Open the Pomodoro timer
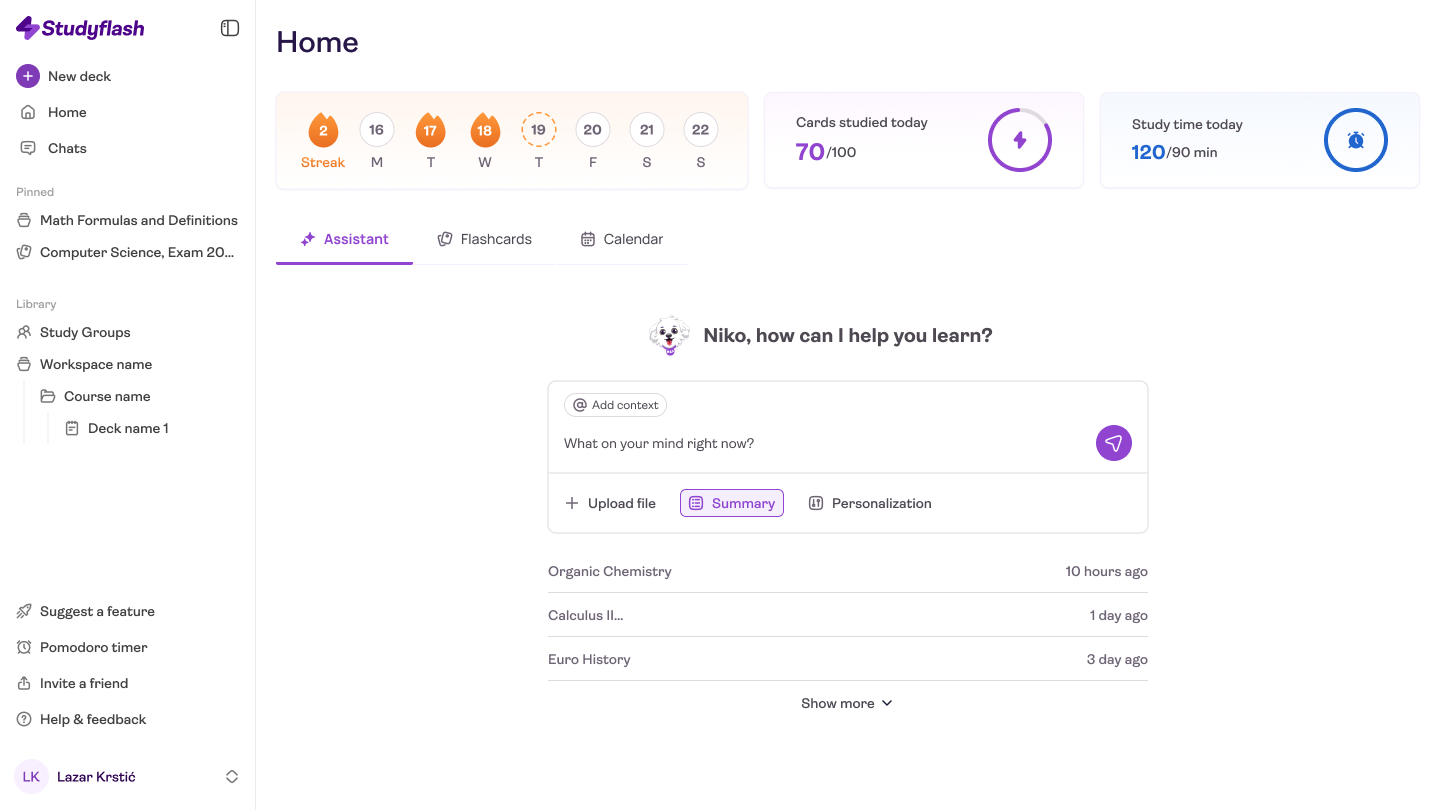This screenshot has height=810, width=1440. [x=93, y=647]
